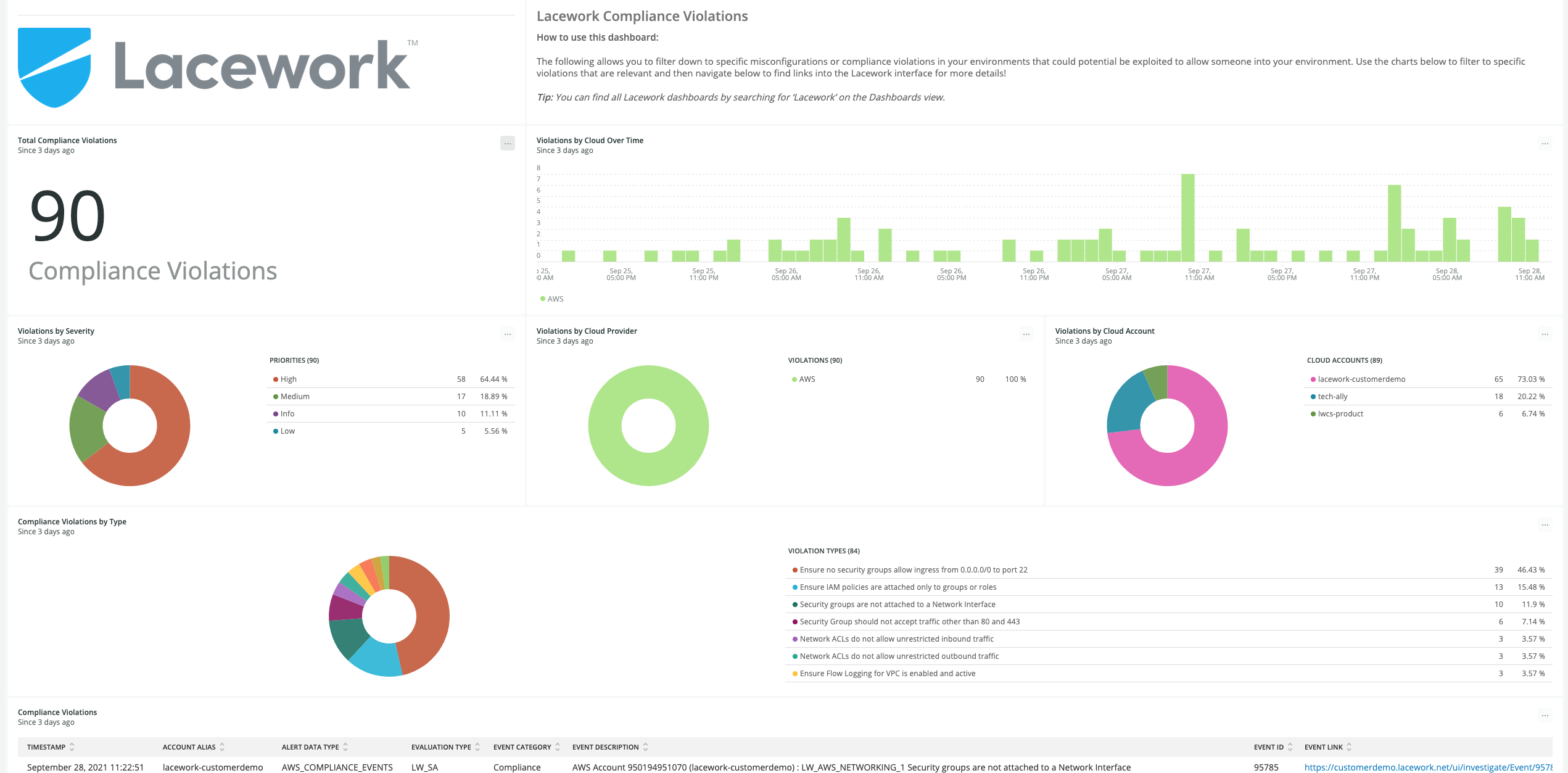
Task: Open Total Compliance Violations widget options menu
Action: pos(507,144)
